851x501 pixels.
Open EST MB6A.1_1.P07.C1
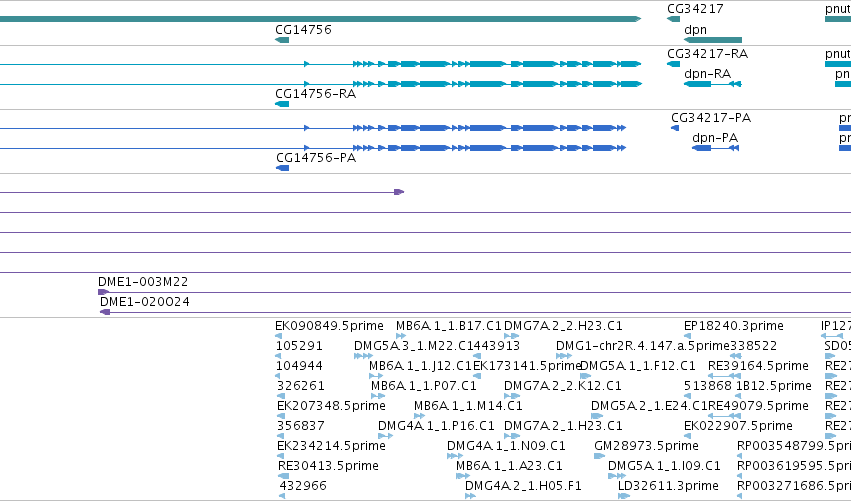coord(423,386)
